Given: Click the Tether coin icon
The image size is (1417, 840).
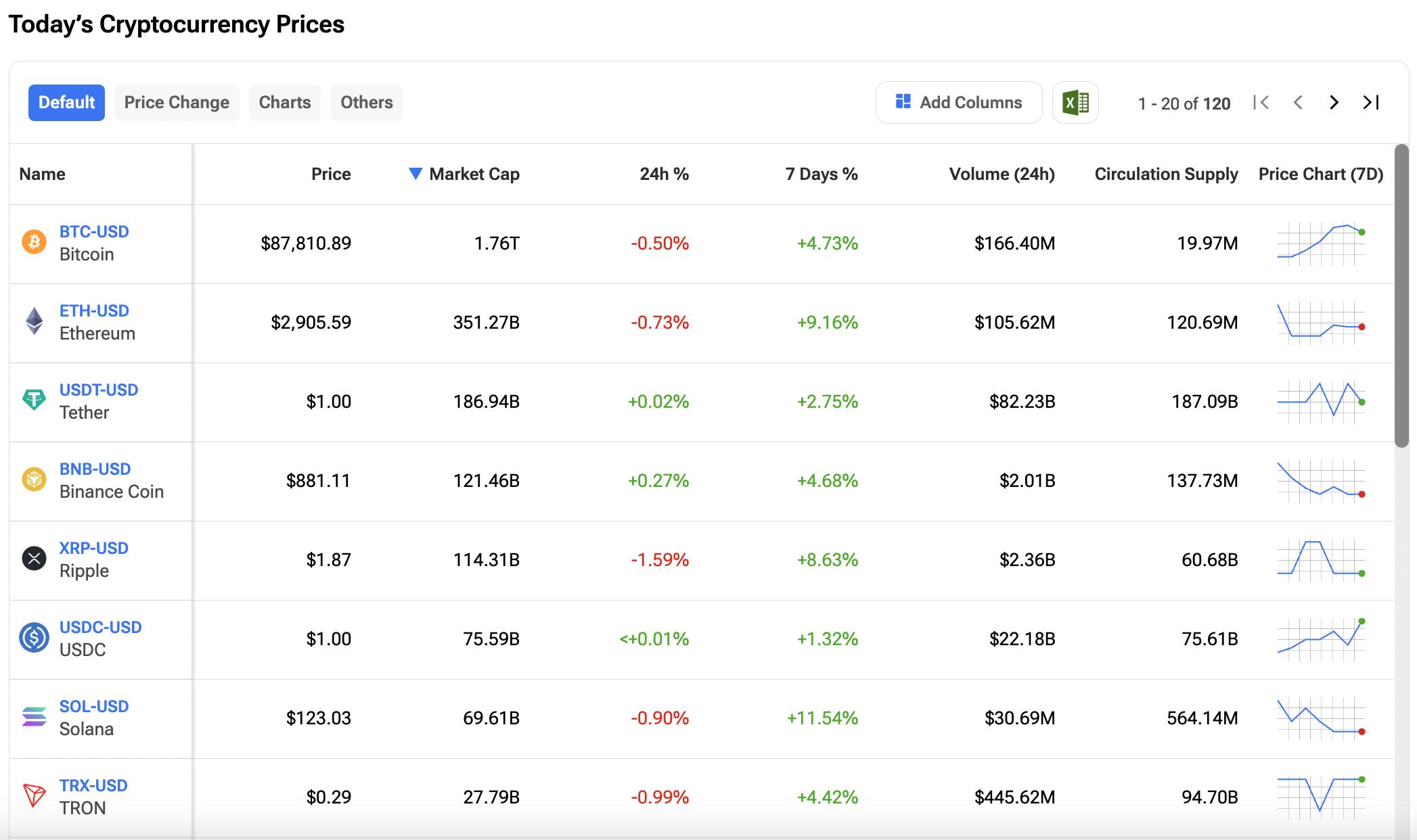Looking at the screenshot, I should click(32, 400).
